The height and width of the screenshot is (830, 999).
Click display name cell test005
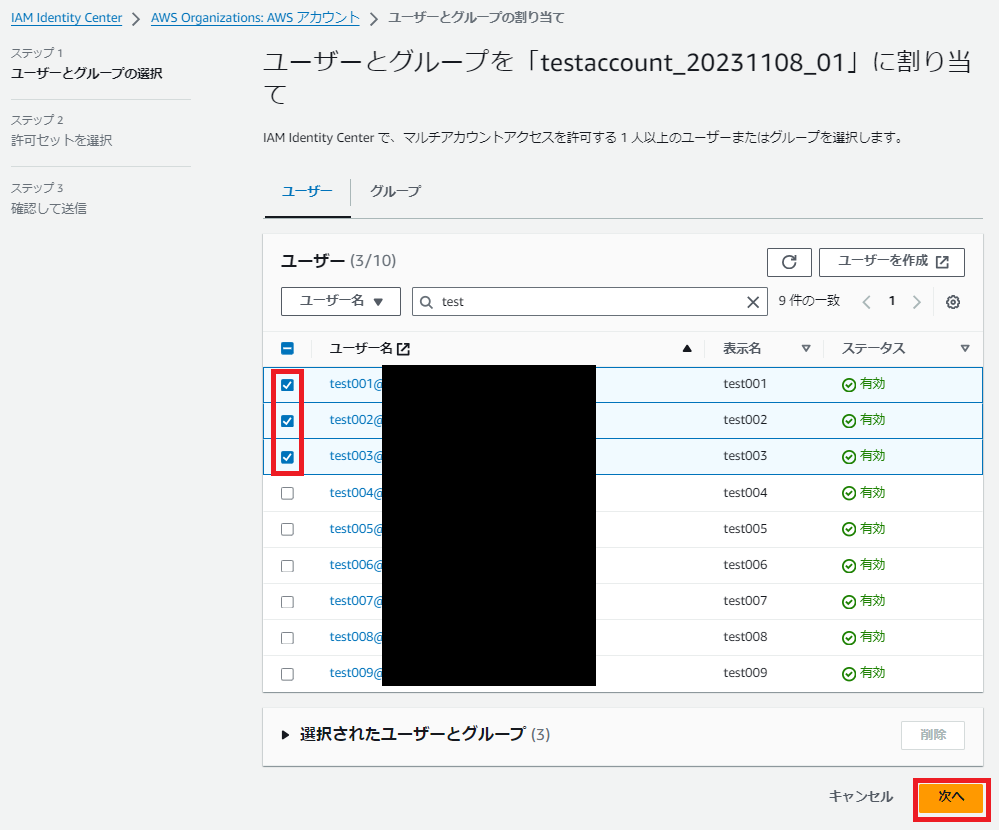click(745, 529)
